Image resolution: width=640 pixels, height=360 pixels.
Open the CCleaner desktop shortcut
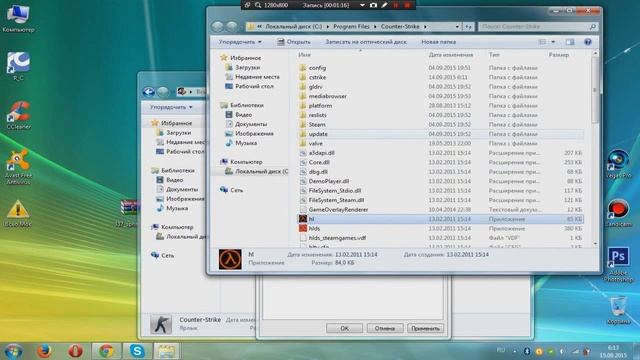coord(18,116)
